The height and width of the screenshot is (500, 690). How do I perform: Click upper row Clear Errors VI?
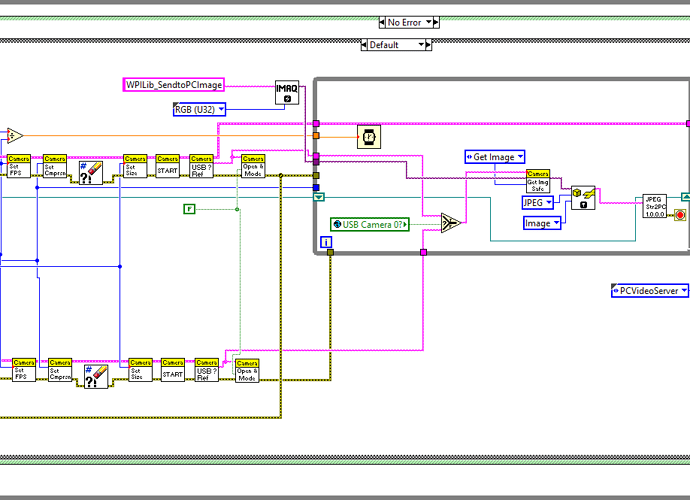click(x=91, y=173)
